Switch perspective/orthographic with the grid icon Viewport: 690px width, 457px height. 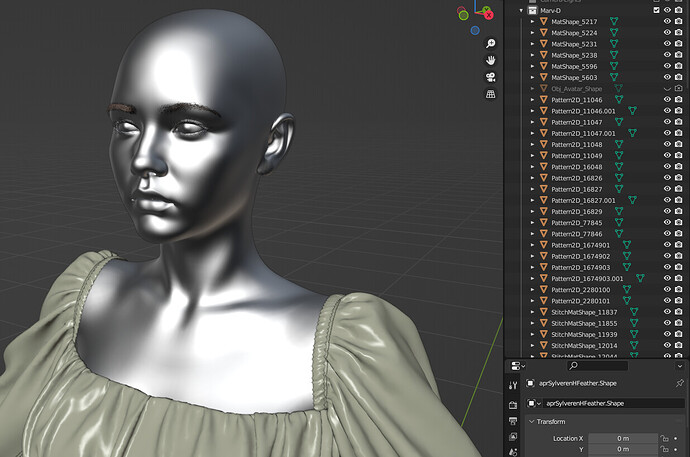[490, 94]
